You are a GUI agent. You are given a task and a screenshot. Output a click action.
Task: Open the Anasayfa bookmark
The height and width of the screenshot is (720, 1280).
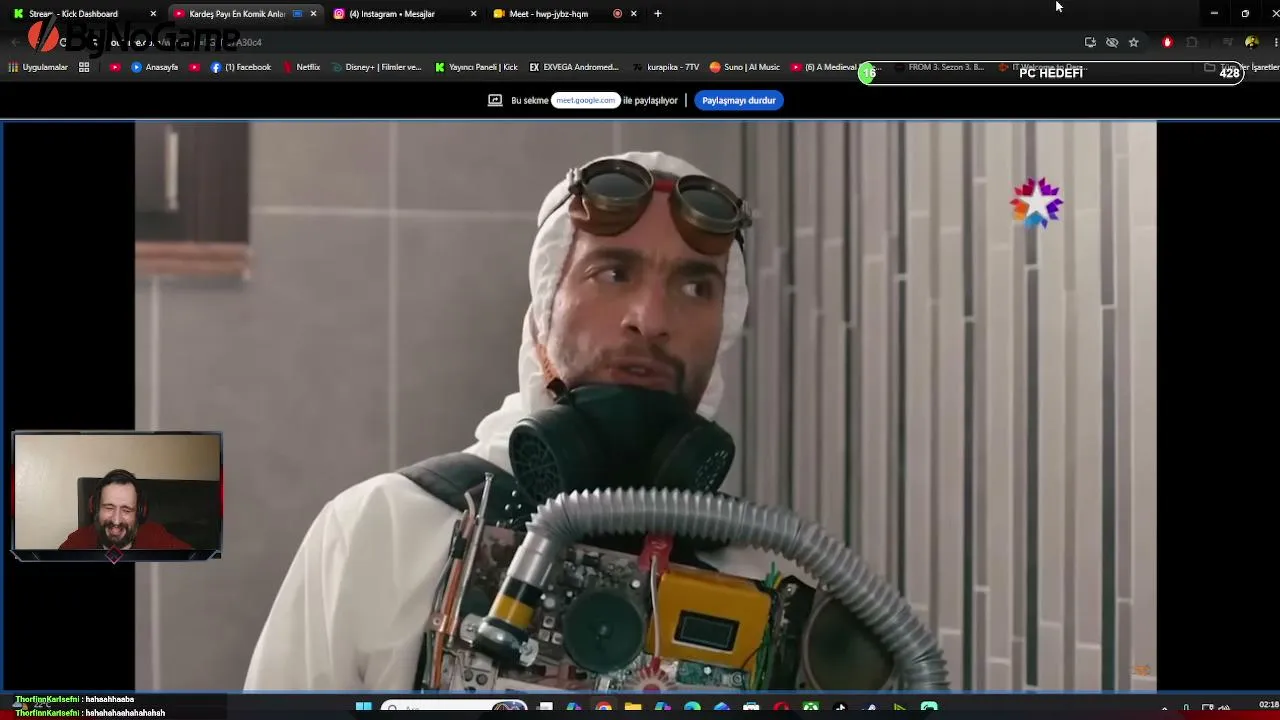pos(155,67)
